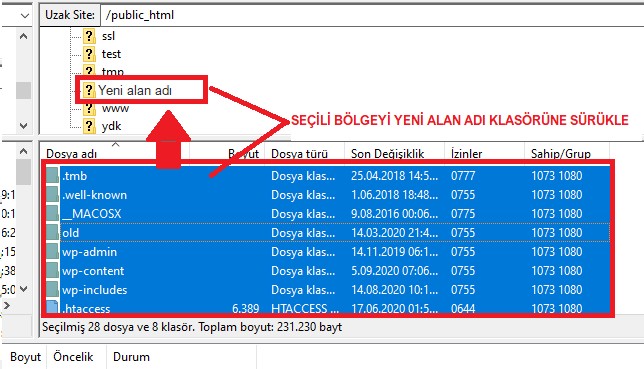Click down arrow of file list's left scrollbar
Screen dimensions: 644x369
(23, 289)
